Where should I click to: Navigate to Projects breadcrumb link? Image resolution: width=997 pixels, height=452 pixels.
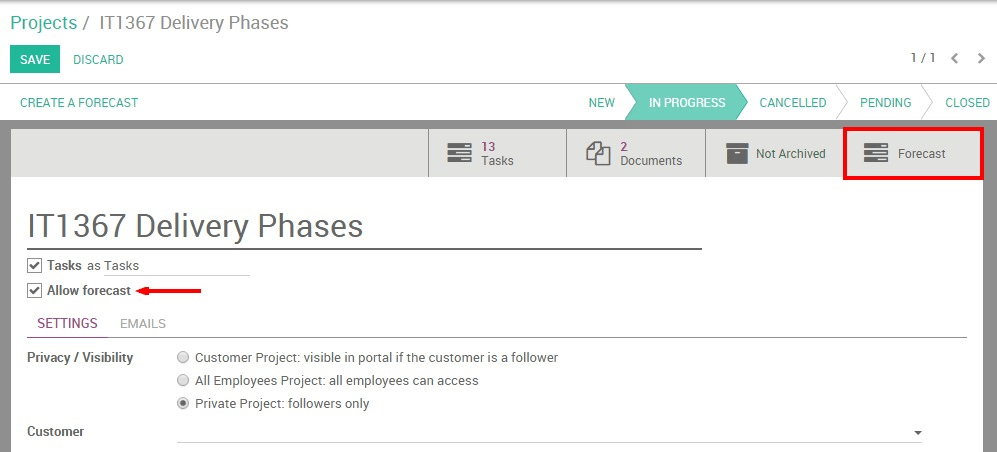coord(43,23)
